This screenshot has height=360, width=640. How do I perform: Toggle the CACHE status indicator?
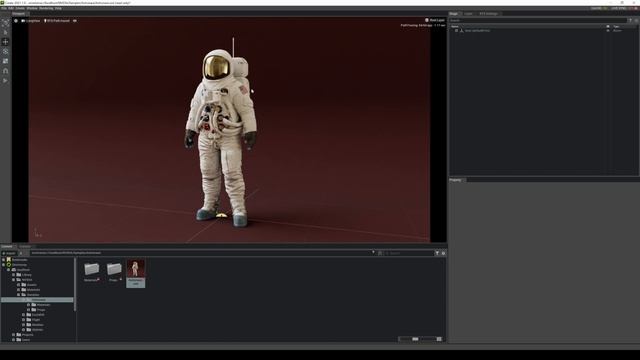coord(598,8)
